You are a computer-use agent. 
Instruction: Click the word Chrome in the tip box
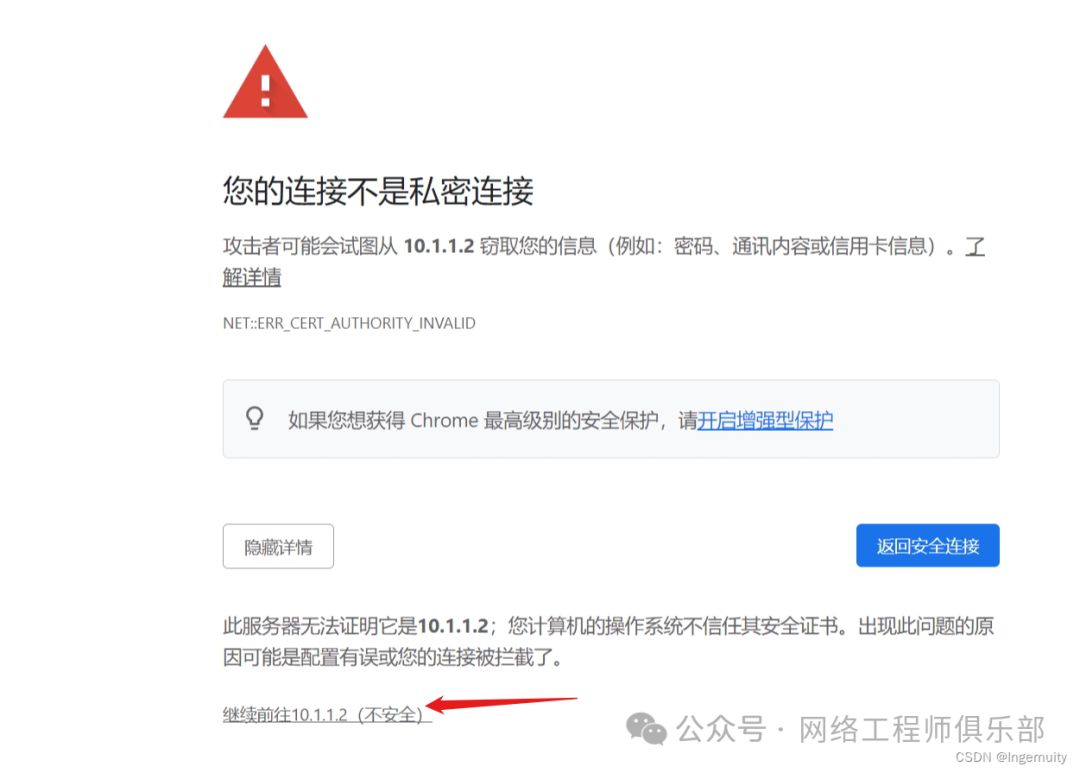(x=444, y=420)
